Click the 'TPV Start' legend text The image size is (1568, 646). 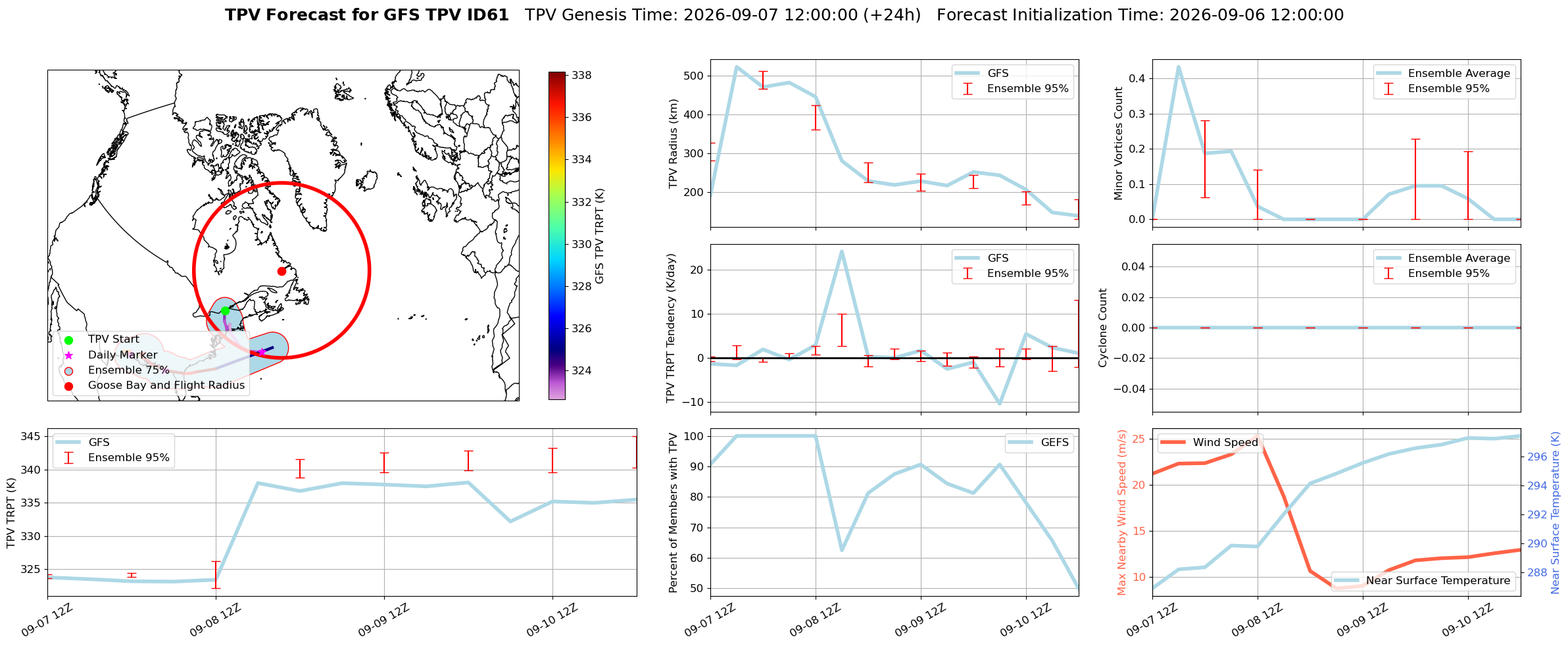114,339
